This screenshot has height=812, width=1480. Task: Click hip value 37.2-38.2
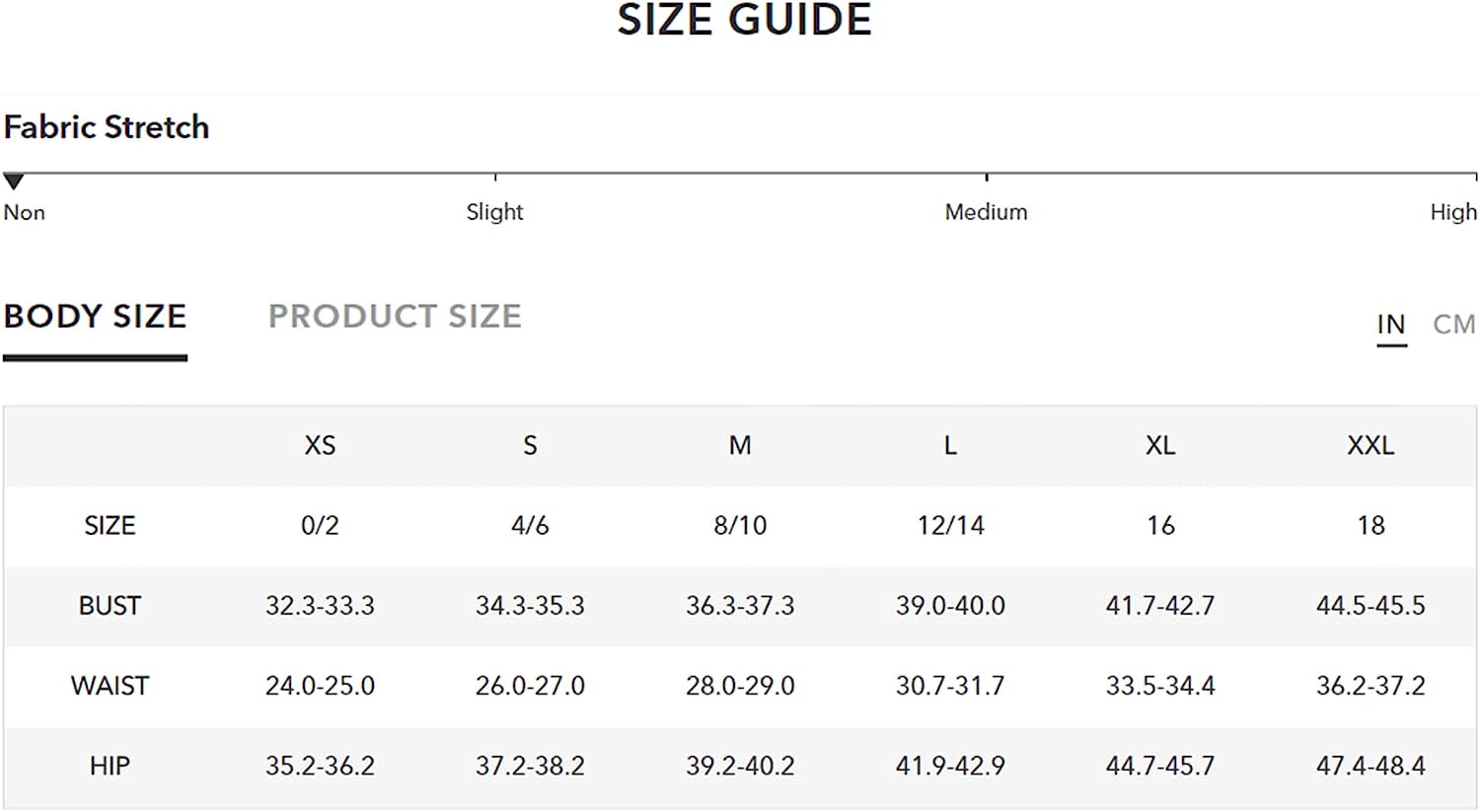click(530, 766)
